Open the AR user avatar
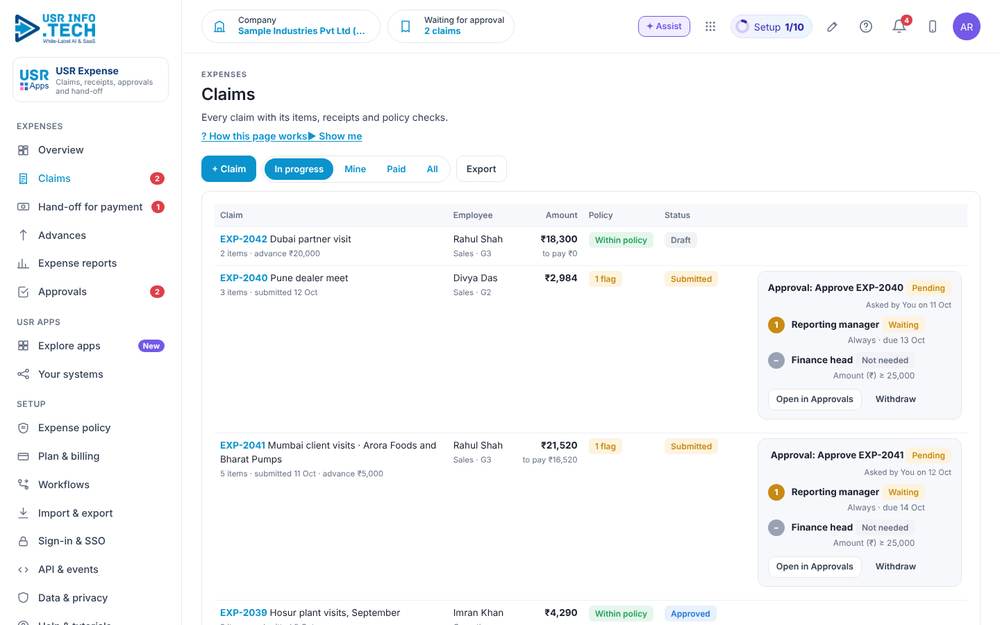 [x=966, y=27]
